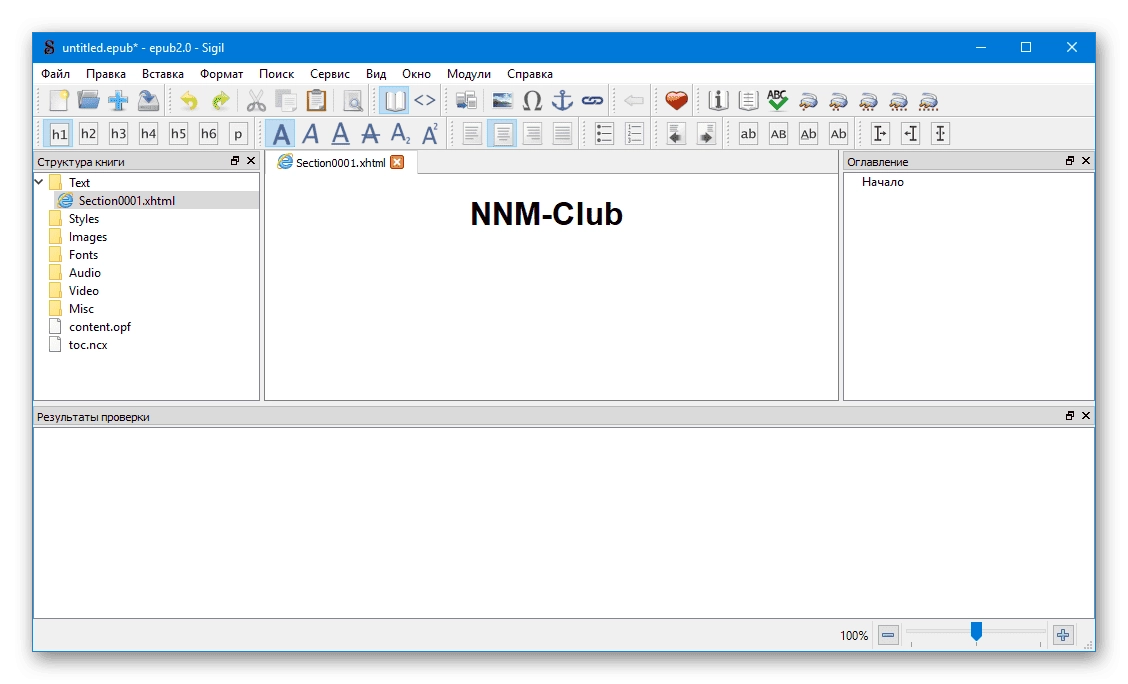Image resolution: width=1128 pixels, height=684 pixels.
Task: Align text to the left
Action: [x=472, y=134]
